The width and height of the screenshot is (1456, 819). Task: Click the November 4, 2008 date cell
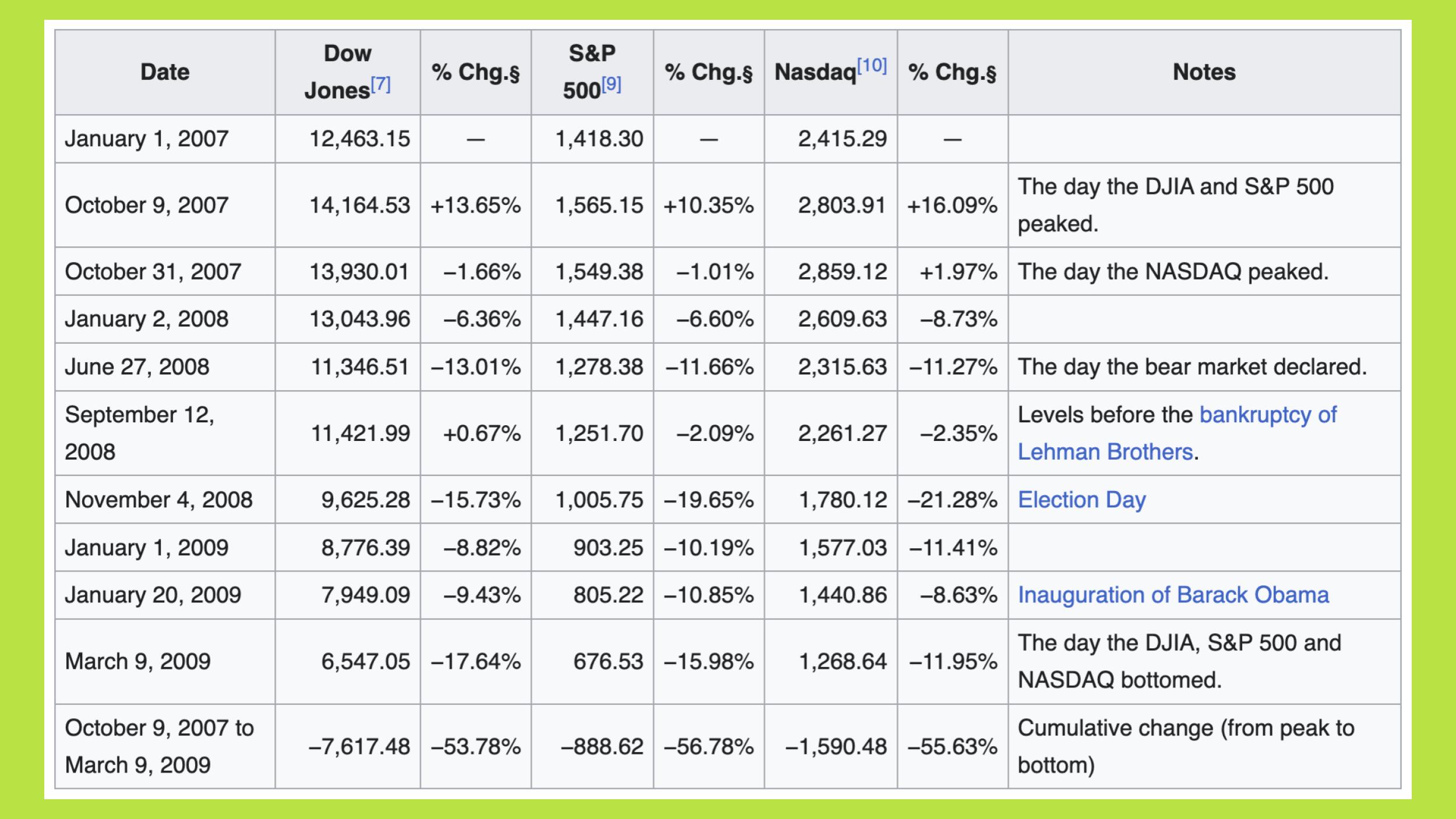pos(158,500)
